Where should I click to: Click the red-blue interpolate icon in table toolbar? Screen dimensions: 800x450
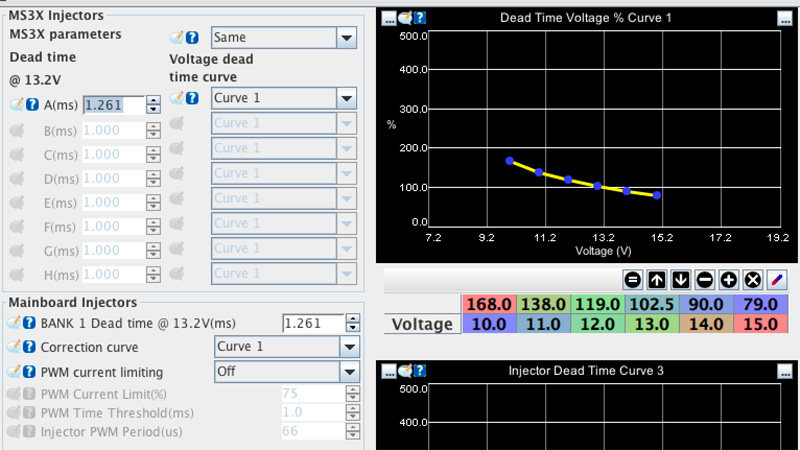777,280
